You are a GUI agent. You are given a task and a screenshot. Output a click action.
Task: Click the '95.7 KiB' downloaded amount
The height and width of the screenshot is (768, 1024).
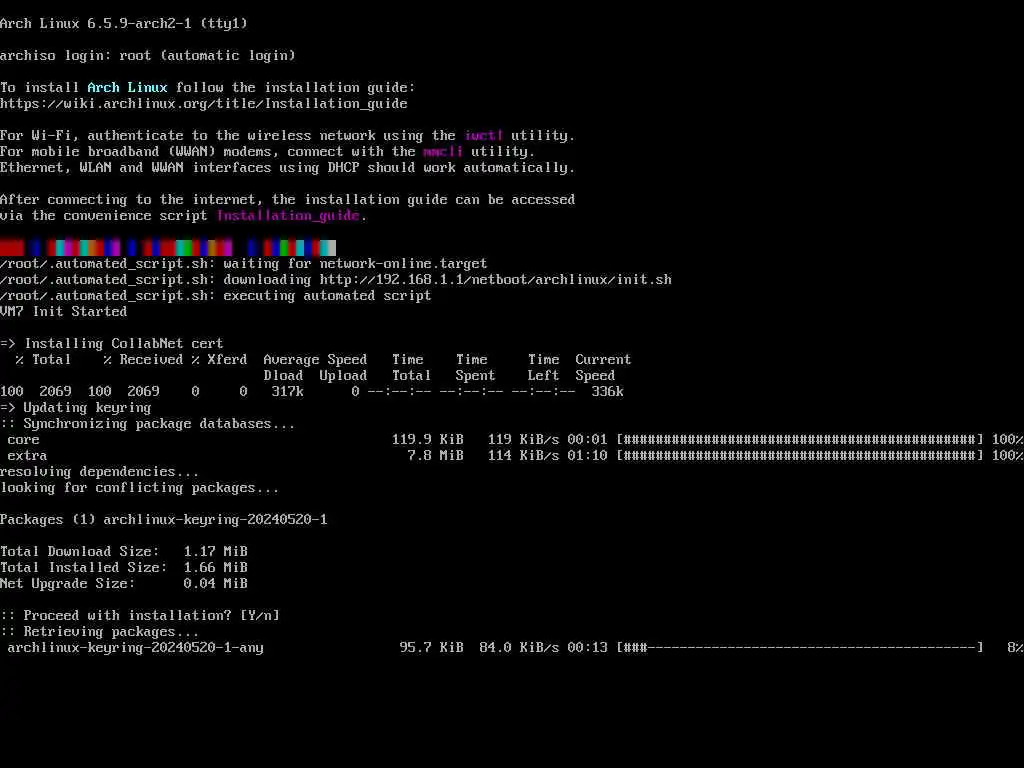tap(432, 647)
